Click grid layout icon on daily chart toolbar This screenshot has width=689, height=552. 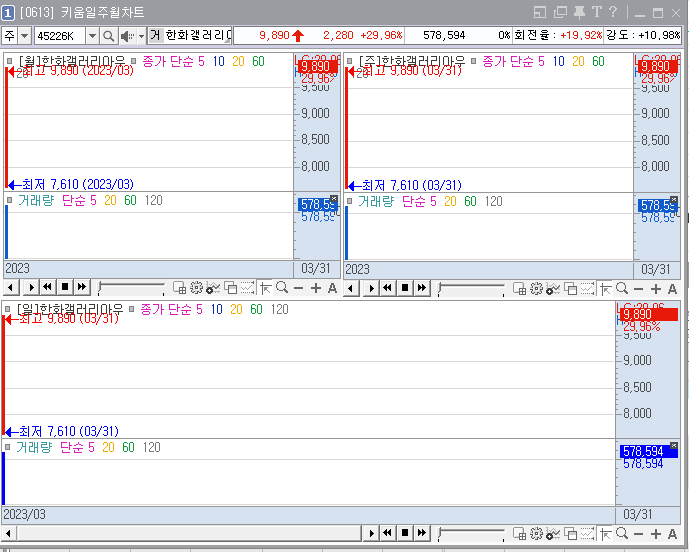(519, 534)
